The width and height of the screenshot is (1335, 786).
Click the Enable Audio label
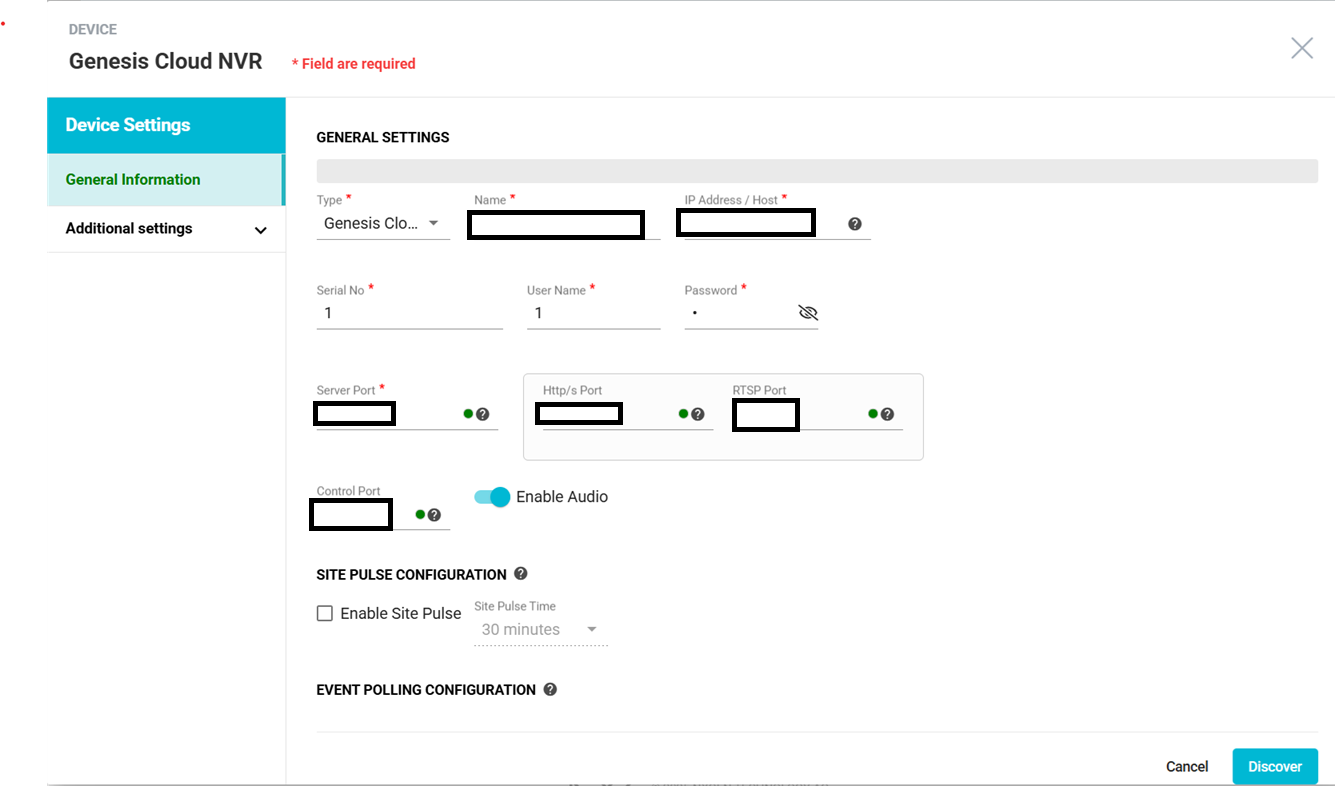point(562,497)
